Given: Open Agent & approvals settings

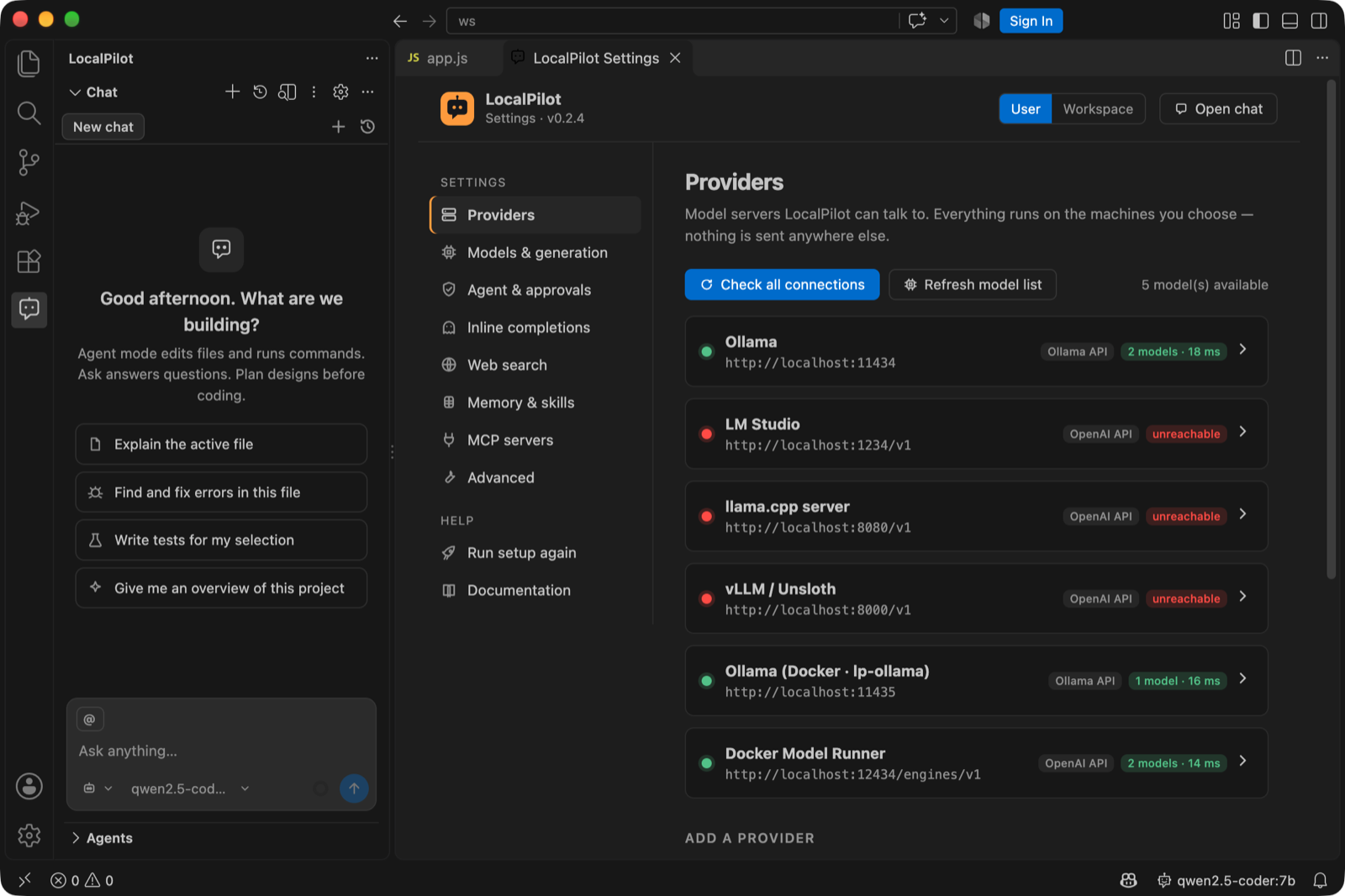Looking at the screenshot, I should pyautogui.click(x=535, y=290).
